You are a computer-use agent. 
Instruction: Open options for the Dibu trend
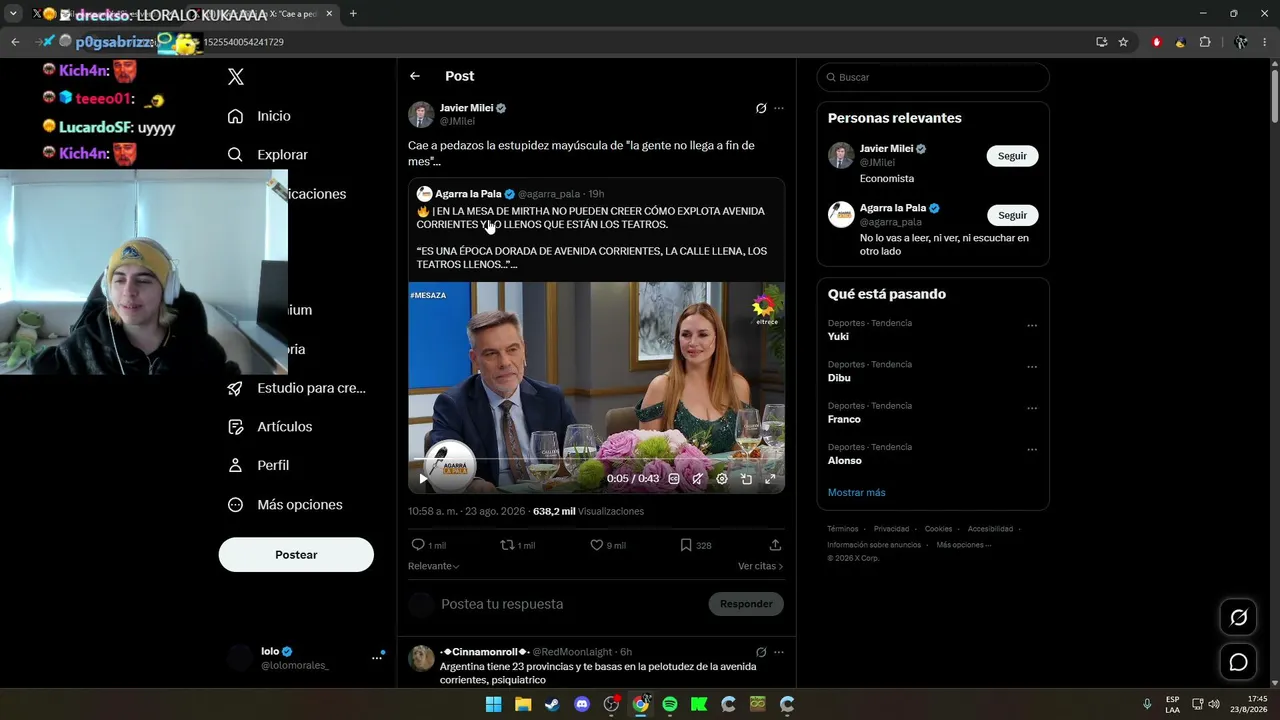click(1032, 367)
